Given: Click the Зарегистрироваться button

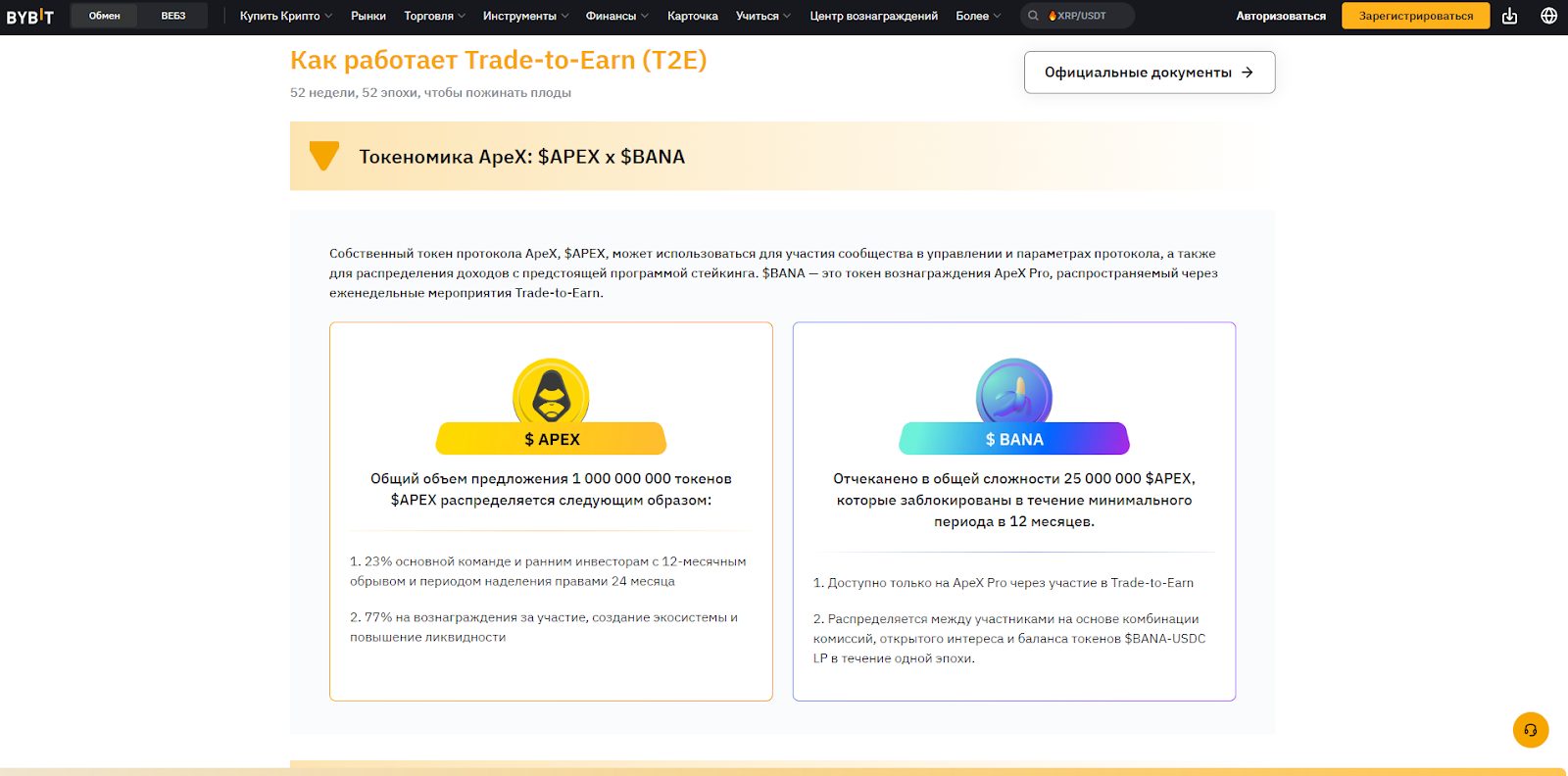Looking at the screenshot, I should click(1416, 16).
